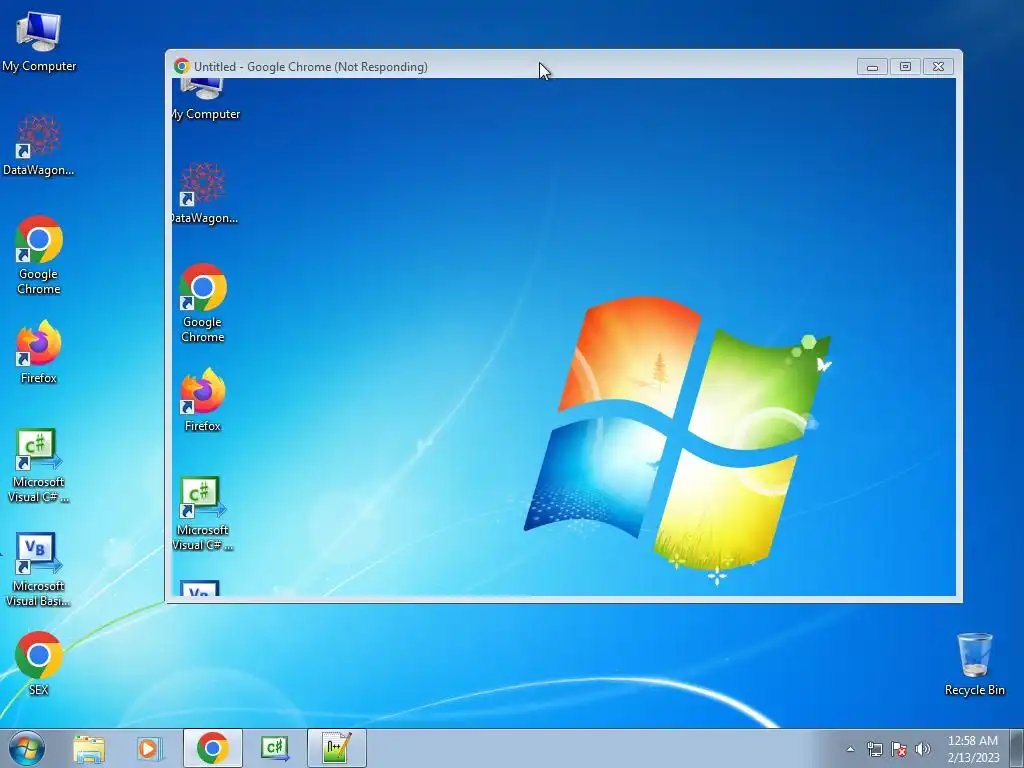Open the Windows Start menu
Viewport: 1024px width, 768px height.
point(27,748)
